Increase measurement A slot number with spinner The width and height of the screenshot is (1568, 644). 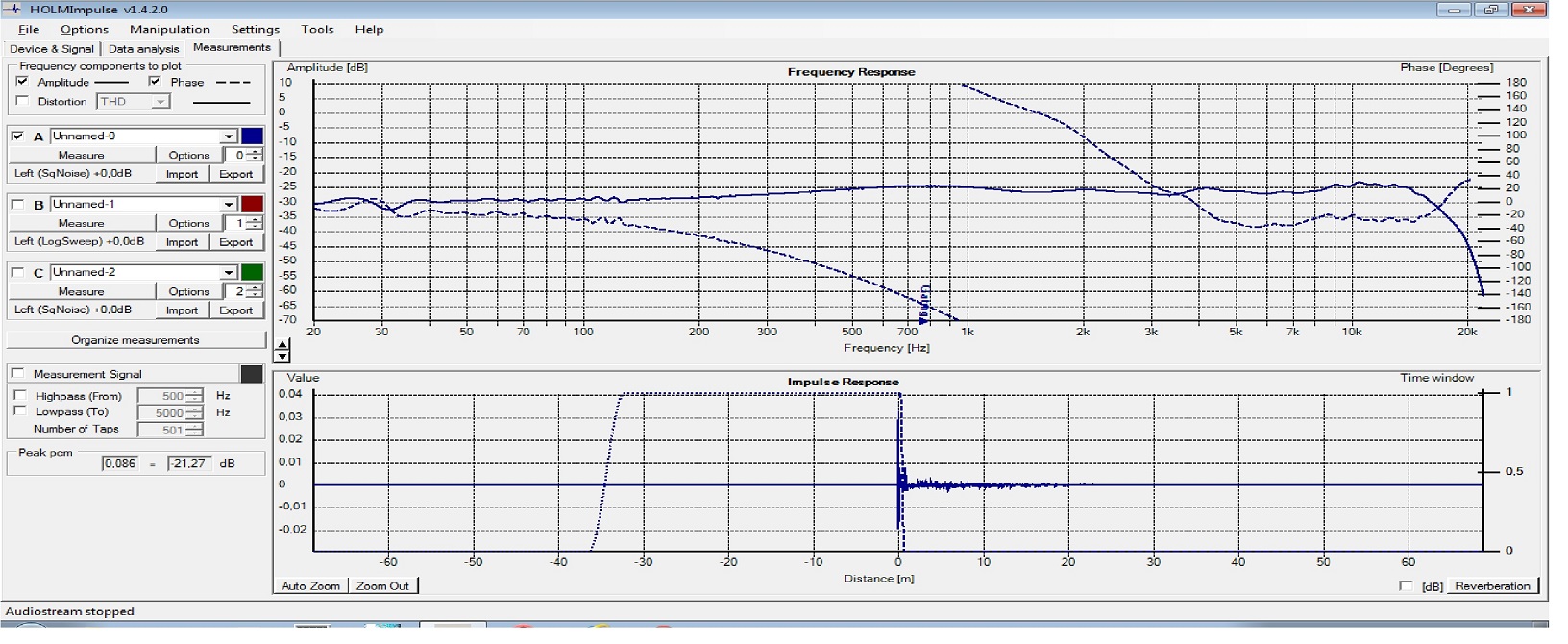[x=254, y=151]
